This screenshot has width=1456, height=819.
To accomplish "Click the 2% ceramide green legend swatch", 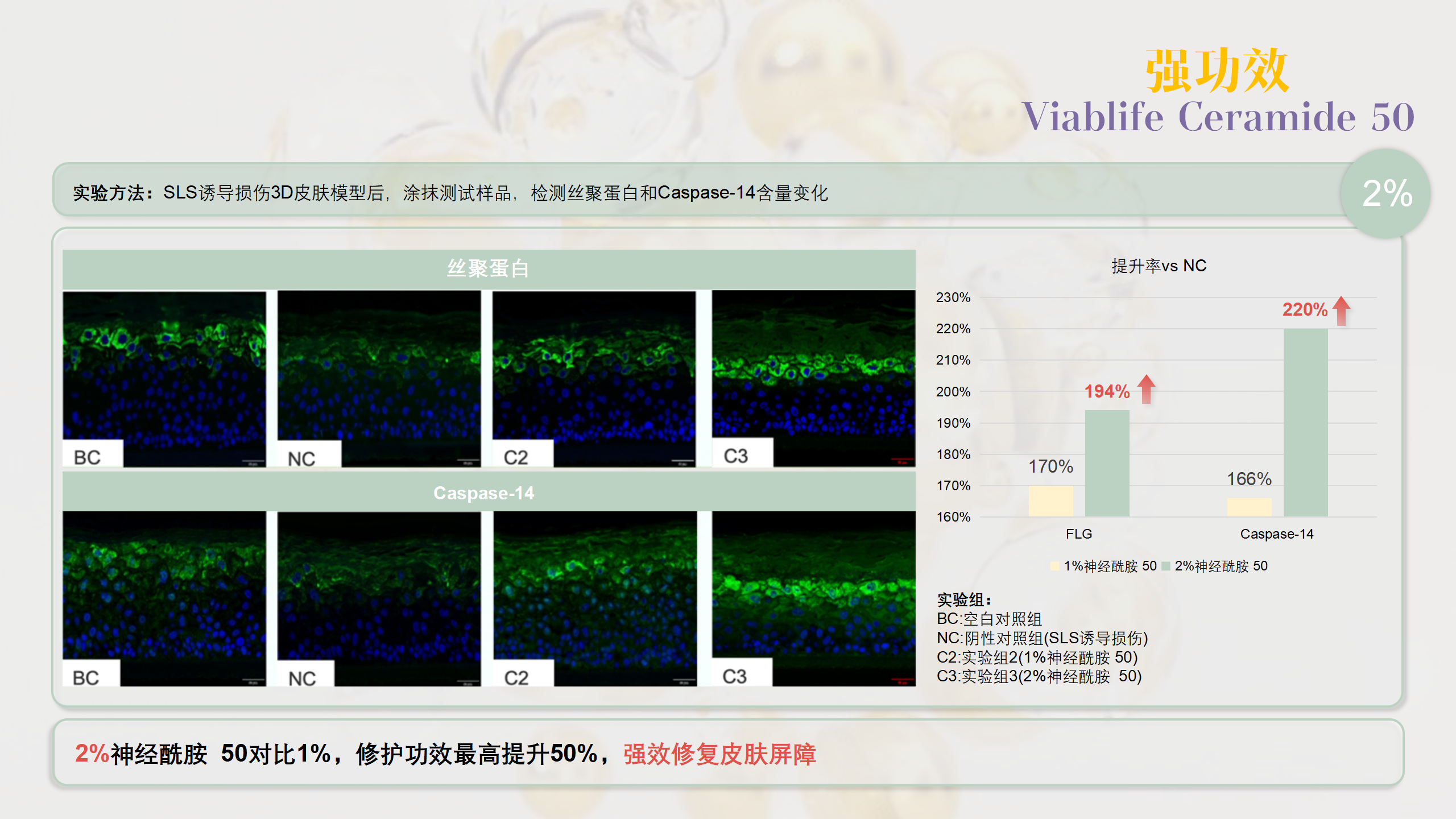I will [x=1165, y=566].
